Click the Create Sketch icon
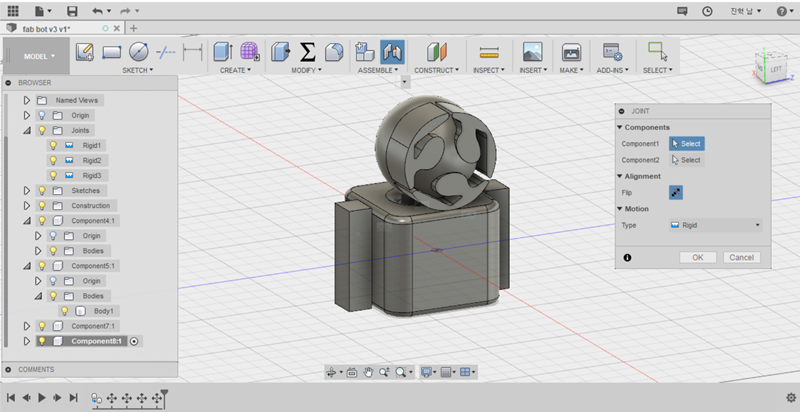Image resolution: width=800 pixels, height=412 pixels. (85, 51)
